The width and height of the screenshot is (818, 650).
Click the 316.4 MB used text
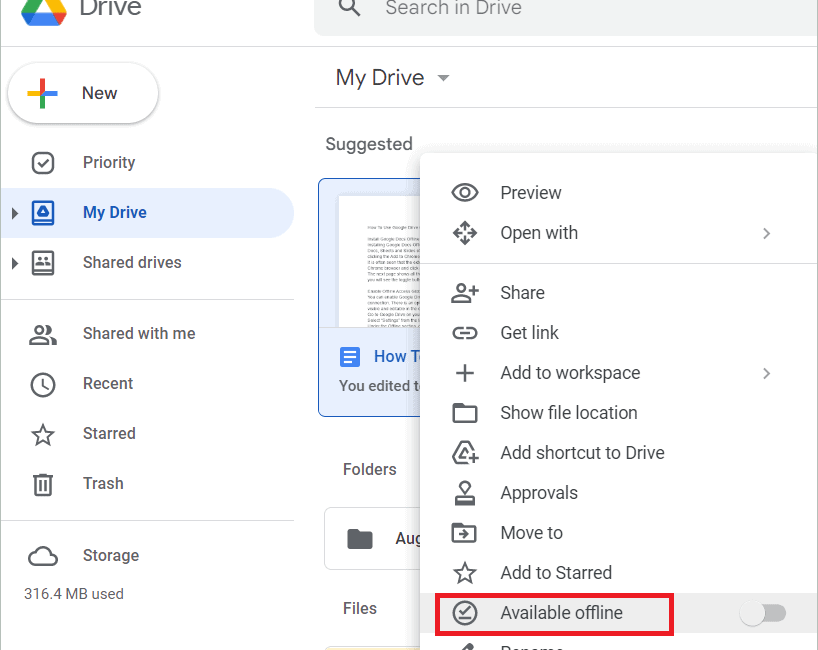point(74,594)
